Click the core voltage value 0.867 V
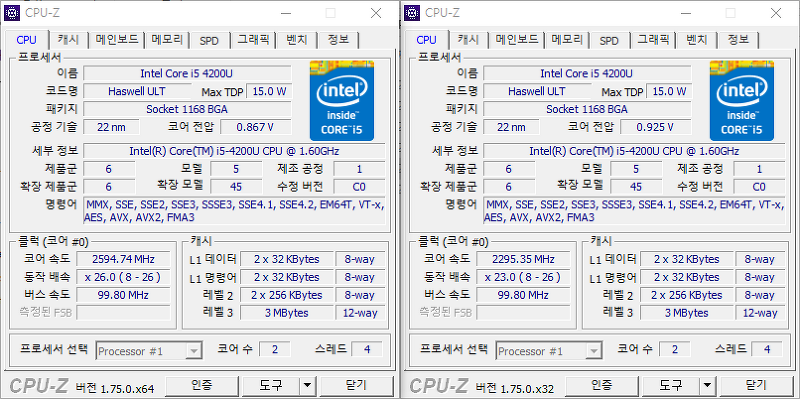Image resolution: width=800 pixels, height=399 pixels. [x=256, y=127]
